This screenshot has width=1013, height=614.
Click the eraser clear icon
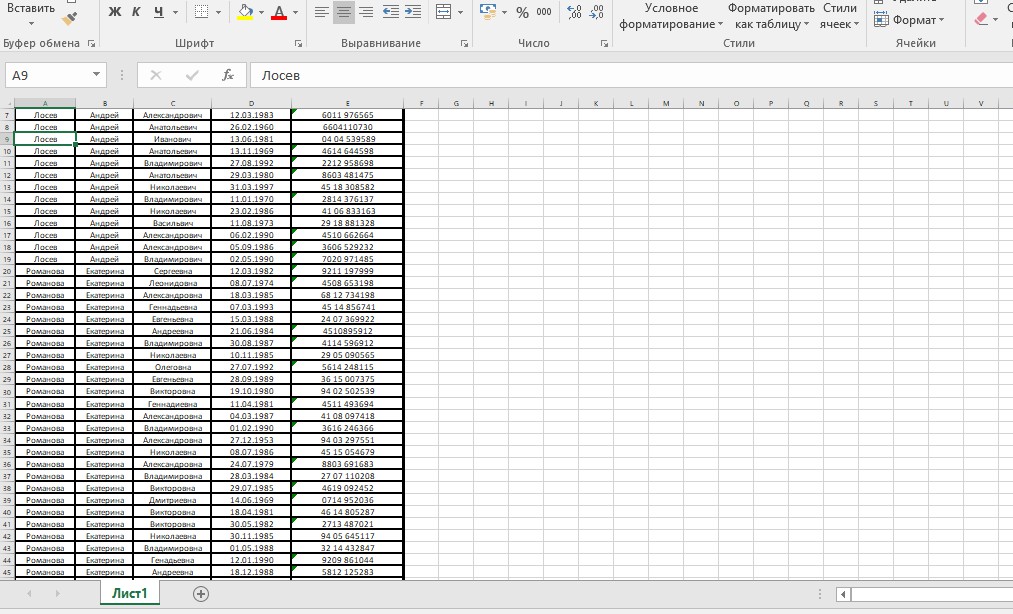981,19
